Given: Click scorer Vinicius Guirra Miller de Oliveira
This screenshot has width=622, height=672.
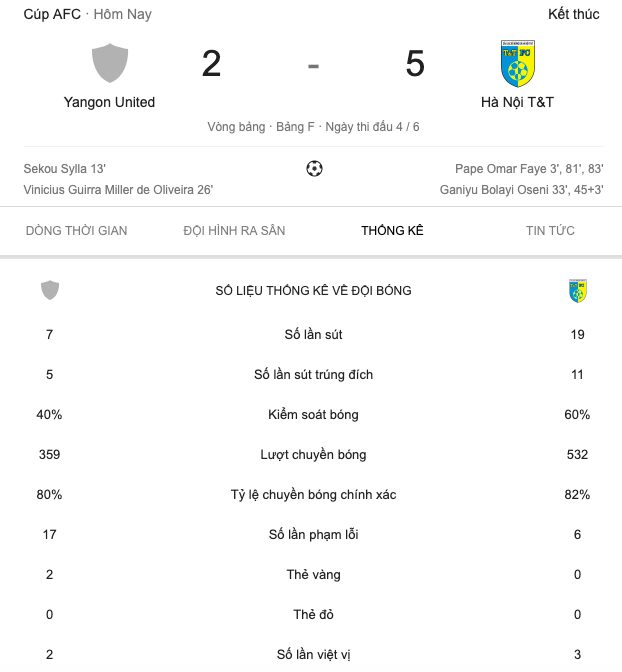Looking at the screenshot, I should 118,189.
